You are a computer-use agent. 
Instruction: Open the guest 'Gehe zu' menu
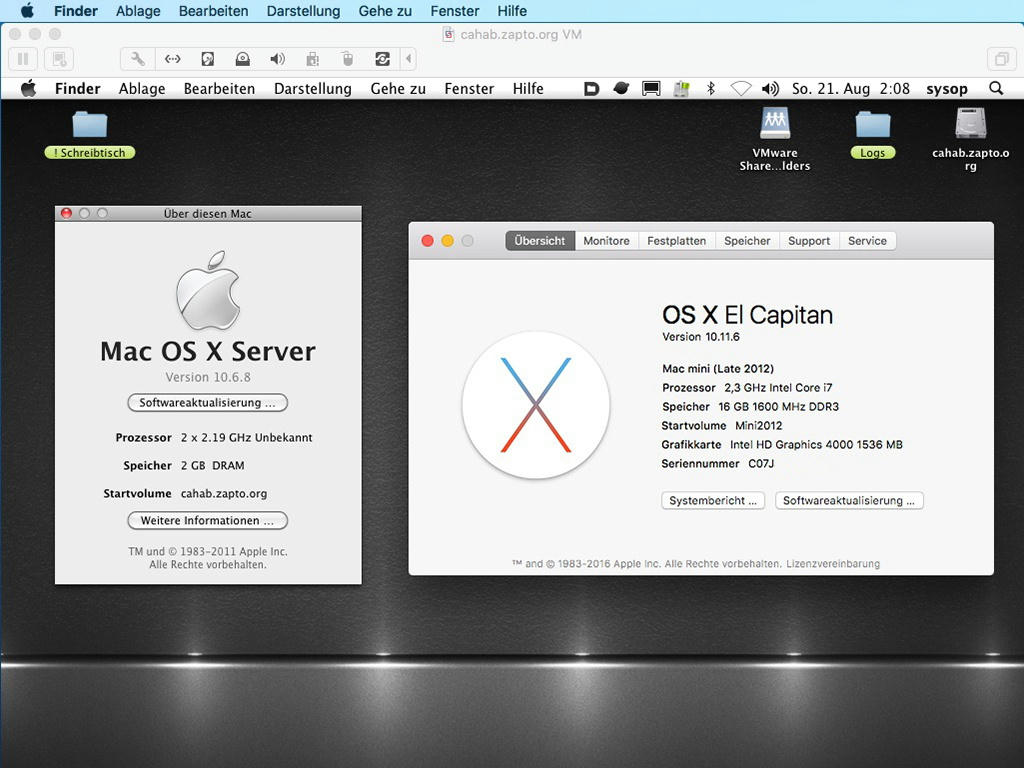398,89
